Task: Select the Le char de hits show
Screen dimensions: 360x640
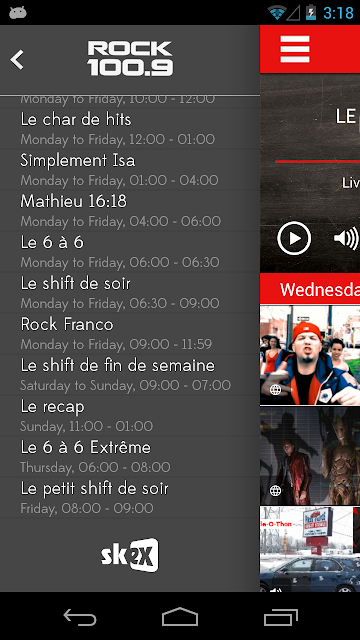Action: coord(130,129)
